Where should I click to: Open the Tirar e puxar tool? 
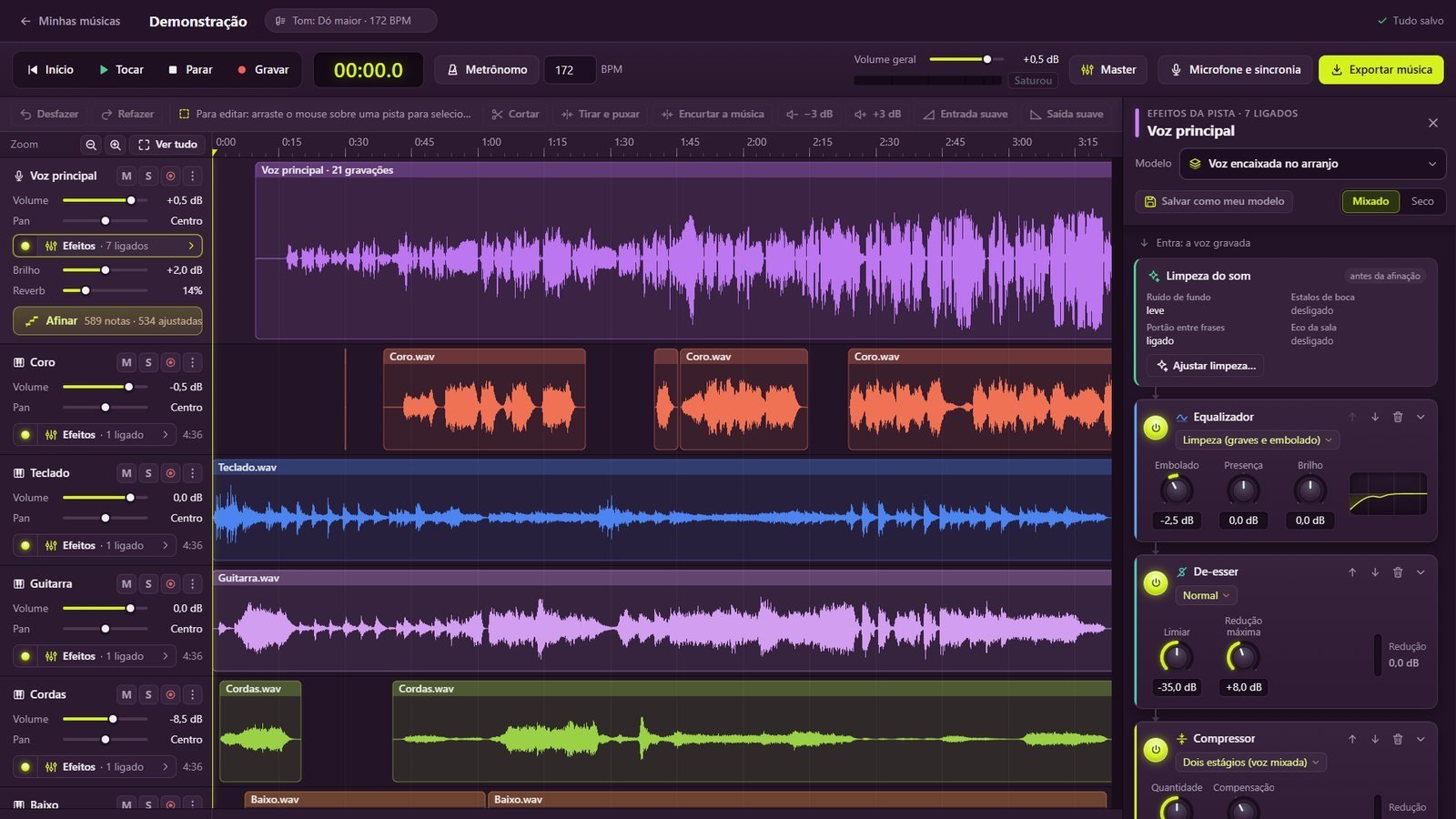[x=601, y=115]
